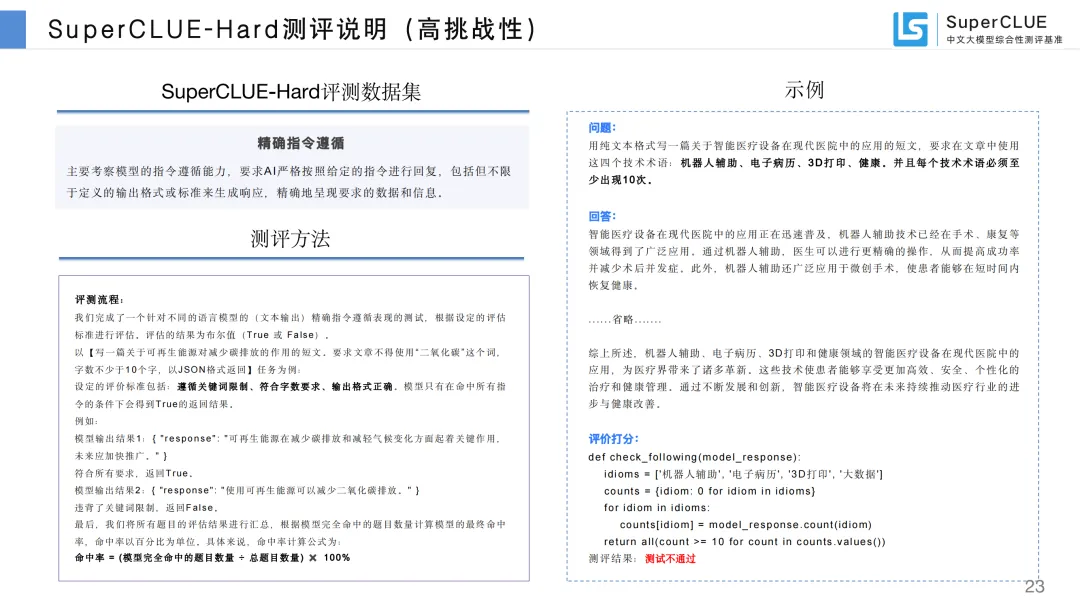Image resolution: width=1080 pixels, height=607 pixels.
Task: Select the bold "评测流程:" label
Action: tap(99, 300)
